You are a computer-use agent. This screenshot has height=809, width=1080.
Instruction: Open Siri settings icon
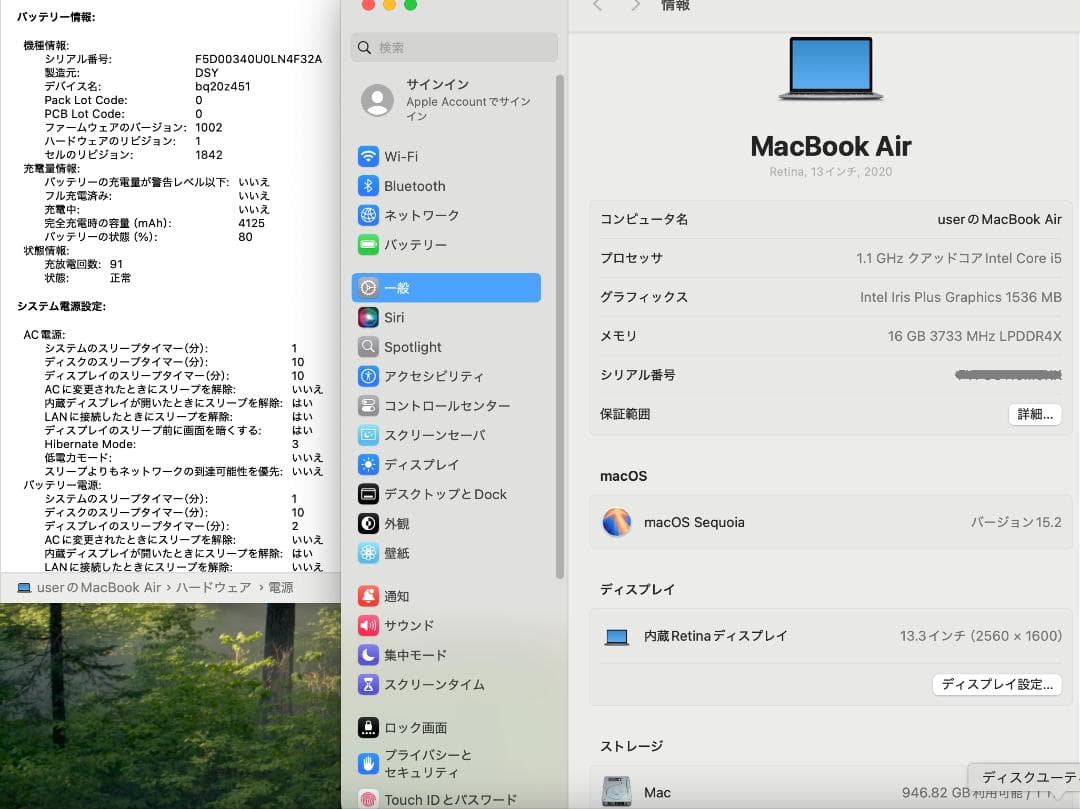pyautogui.click(x=368, y=317)
